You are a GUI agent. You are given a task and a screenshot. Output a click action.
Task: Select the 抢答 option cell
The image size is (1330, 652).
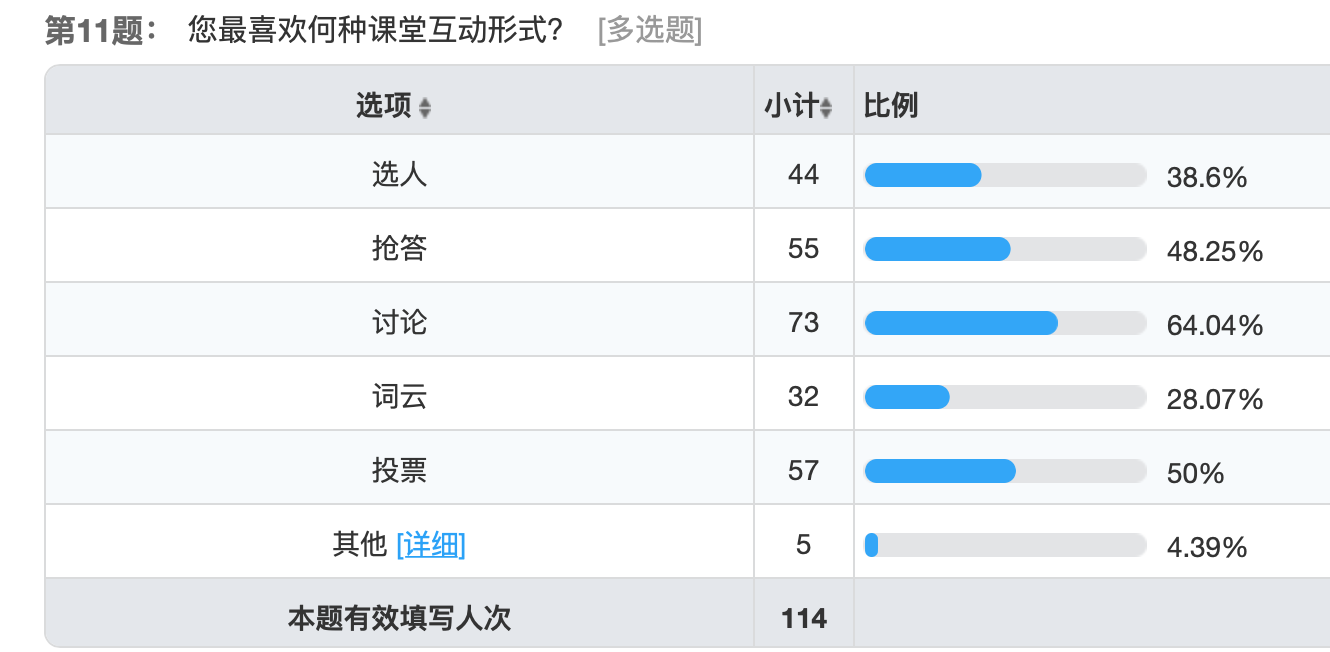(x=399, y=249)
